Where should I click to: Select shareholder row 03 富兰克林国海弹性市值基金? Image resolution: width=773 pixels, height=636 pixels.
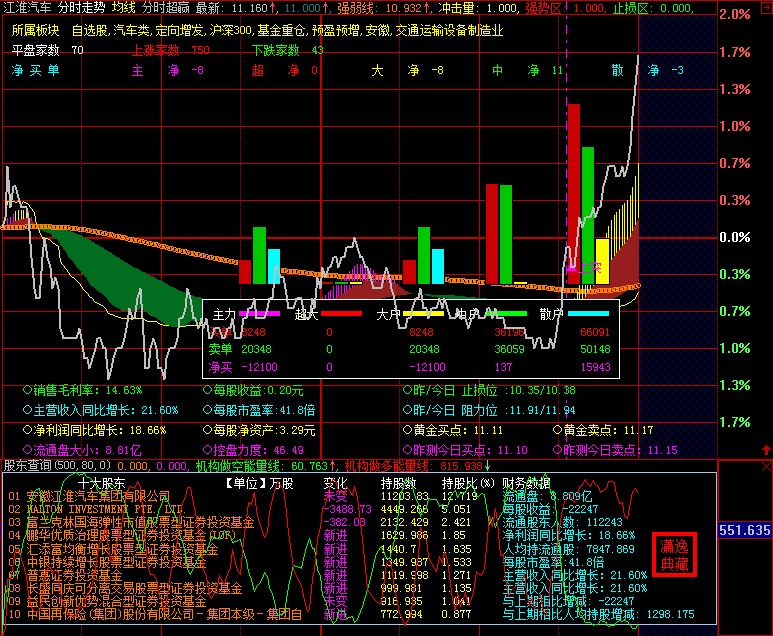coord(131,522)
